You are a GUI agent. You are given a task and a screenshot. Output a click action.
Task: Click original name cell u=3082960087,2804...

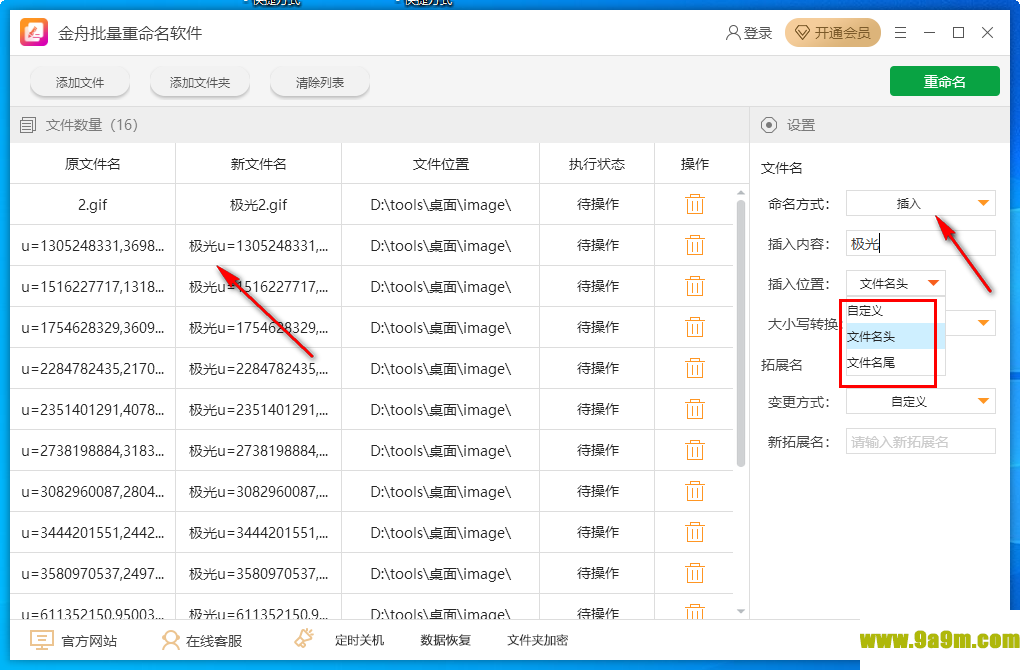click(x=92, y=492)
